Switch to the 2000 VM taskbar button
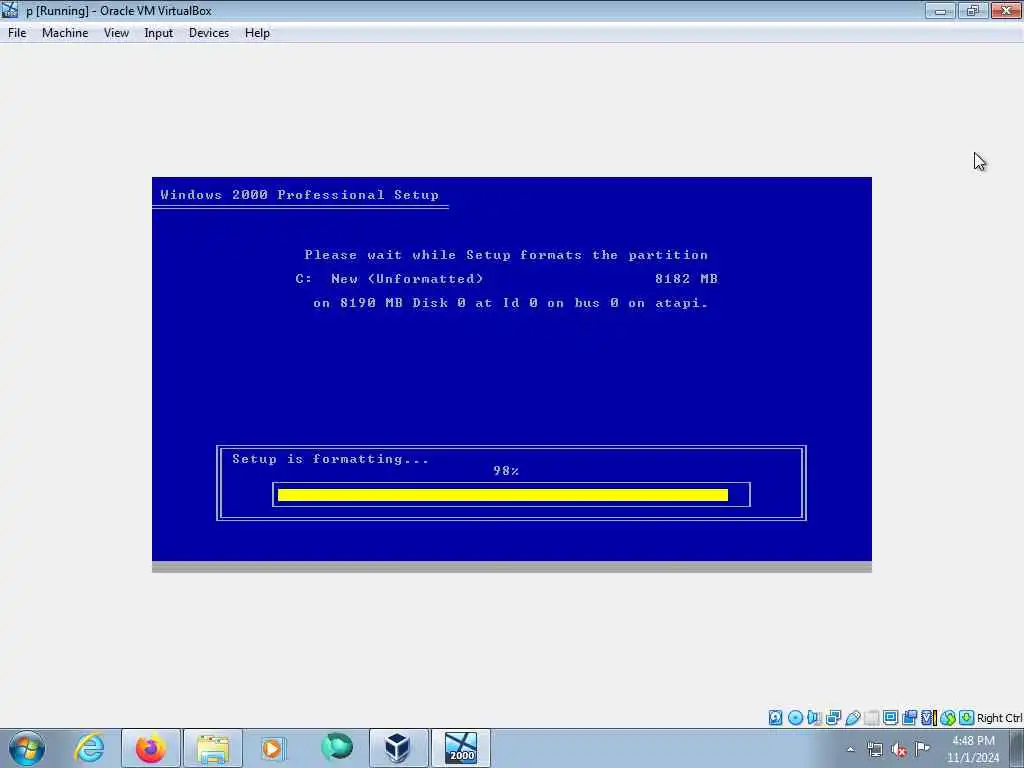Screen dimensions: 1024x768 click(461, 748)
